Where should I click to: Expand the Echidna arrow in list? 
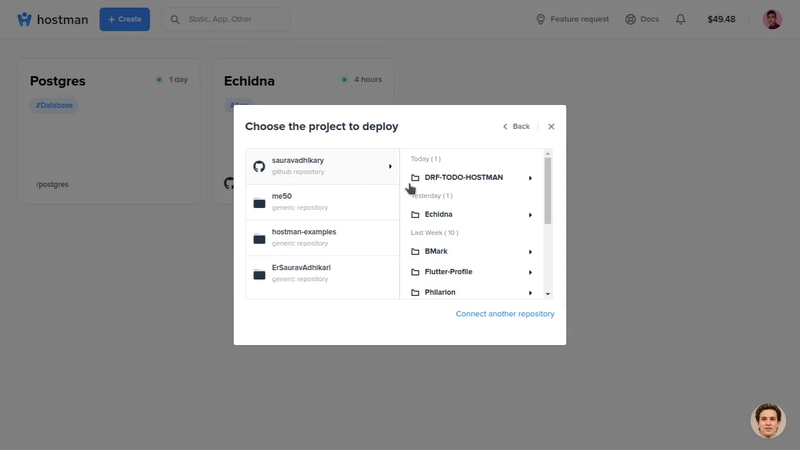point(531,215)
